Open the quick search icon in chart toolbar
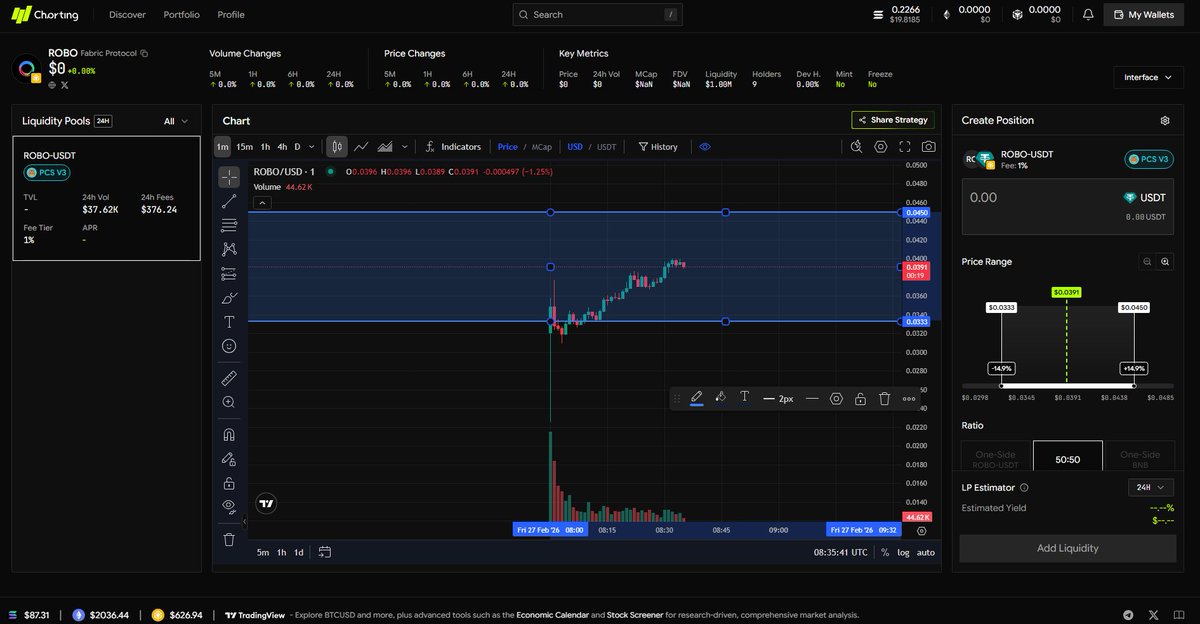 [856, 146]
